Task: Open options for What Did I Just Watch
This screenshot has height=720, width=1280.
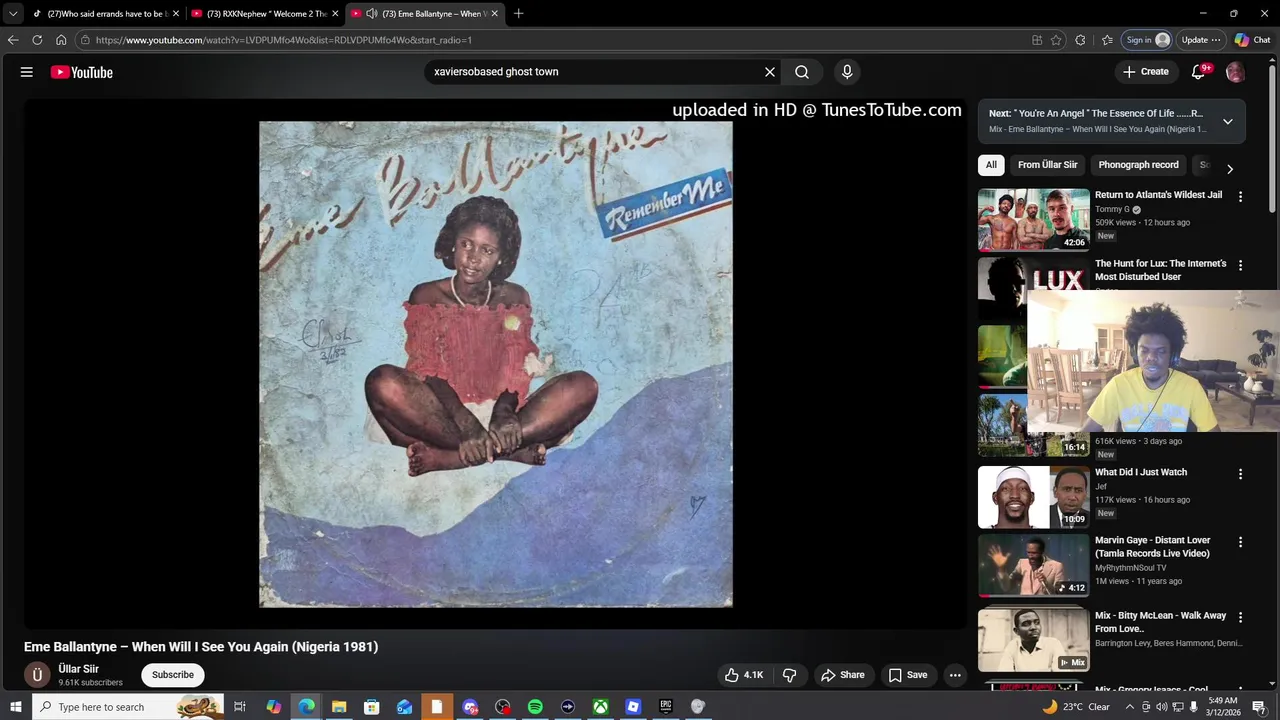Action: click(x=1240, y=474)
